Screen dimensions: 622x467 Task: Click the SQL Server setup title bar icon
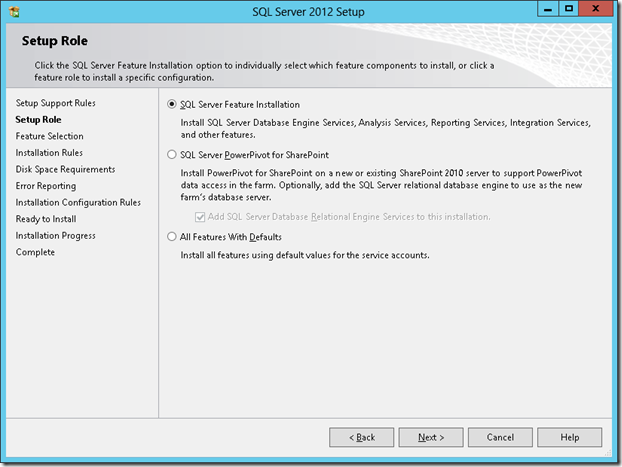[14, 12]
